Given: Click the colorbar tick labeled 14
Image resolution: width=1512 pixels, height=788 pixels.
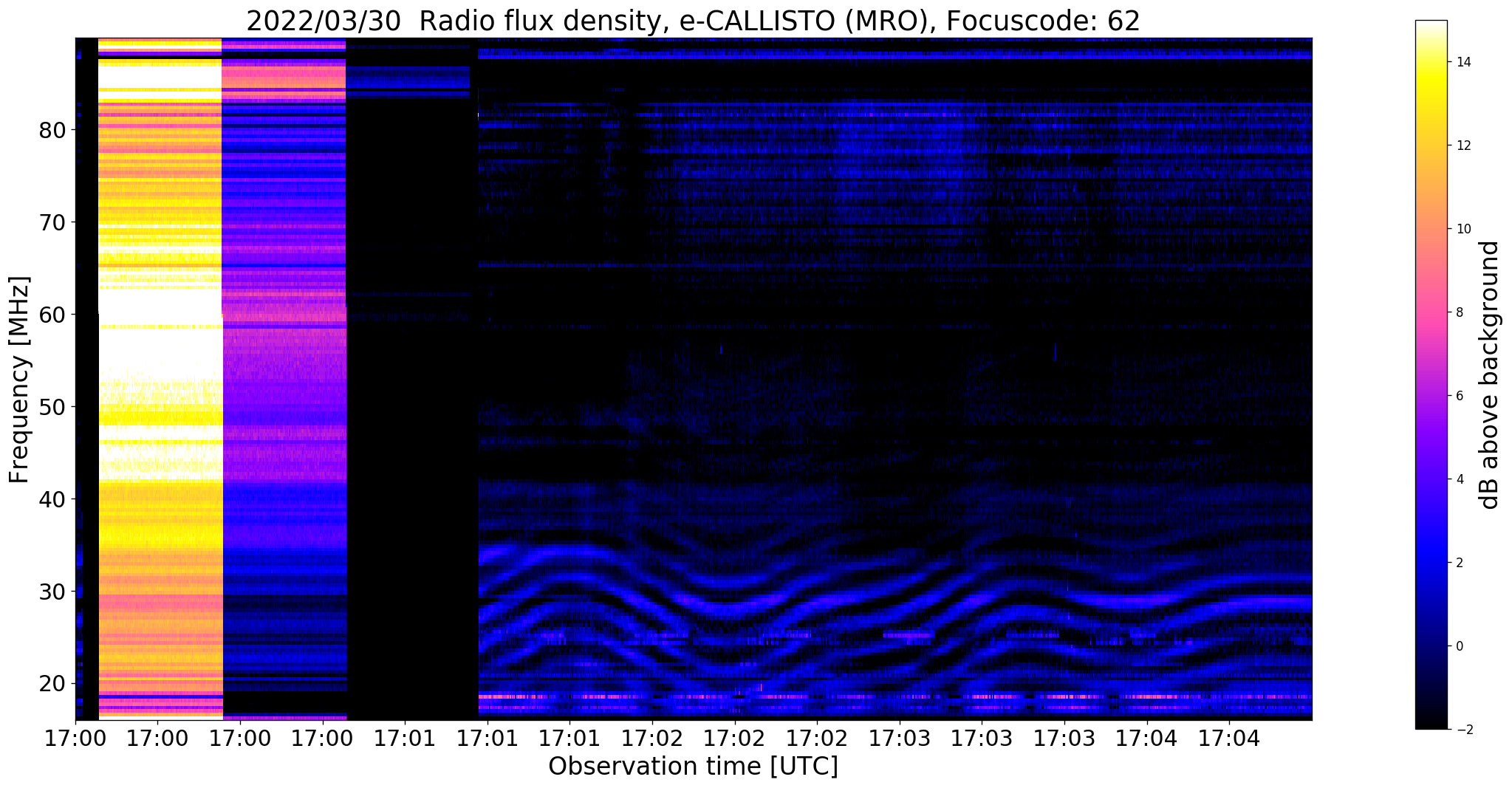Looking at the screenshot, I should [1463, 62].
